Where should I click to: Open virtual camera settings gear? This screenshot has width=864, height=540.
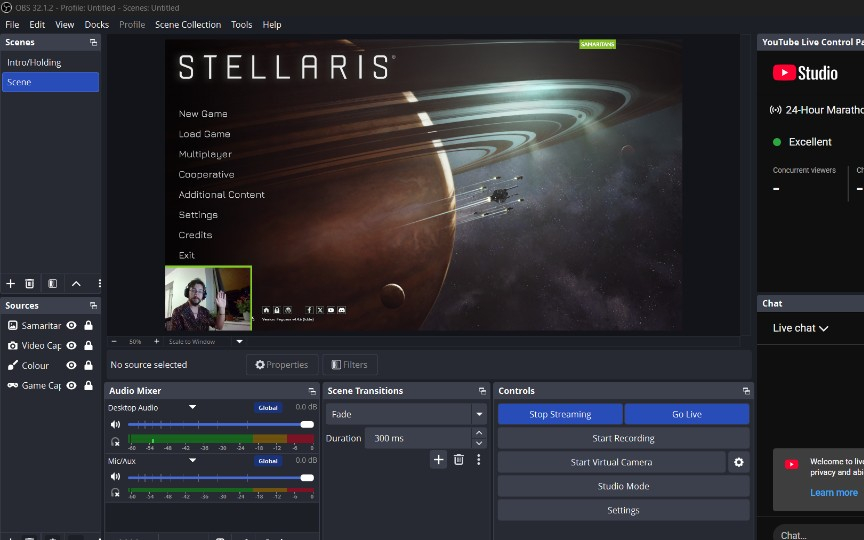pos(739,462)
